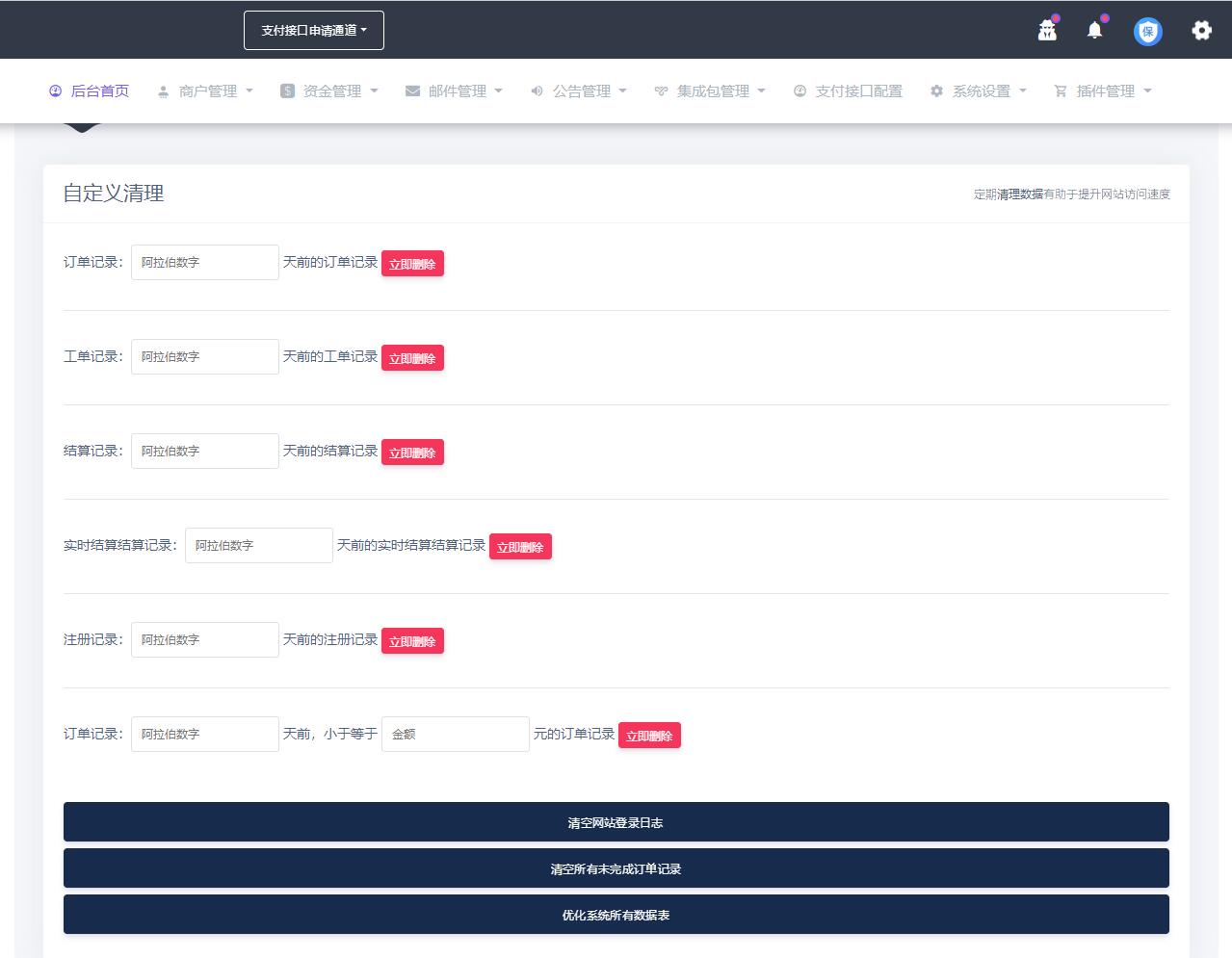
Task: Open the notification bell
Action: 1094,31
